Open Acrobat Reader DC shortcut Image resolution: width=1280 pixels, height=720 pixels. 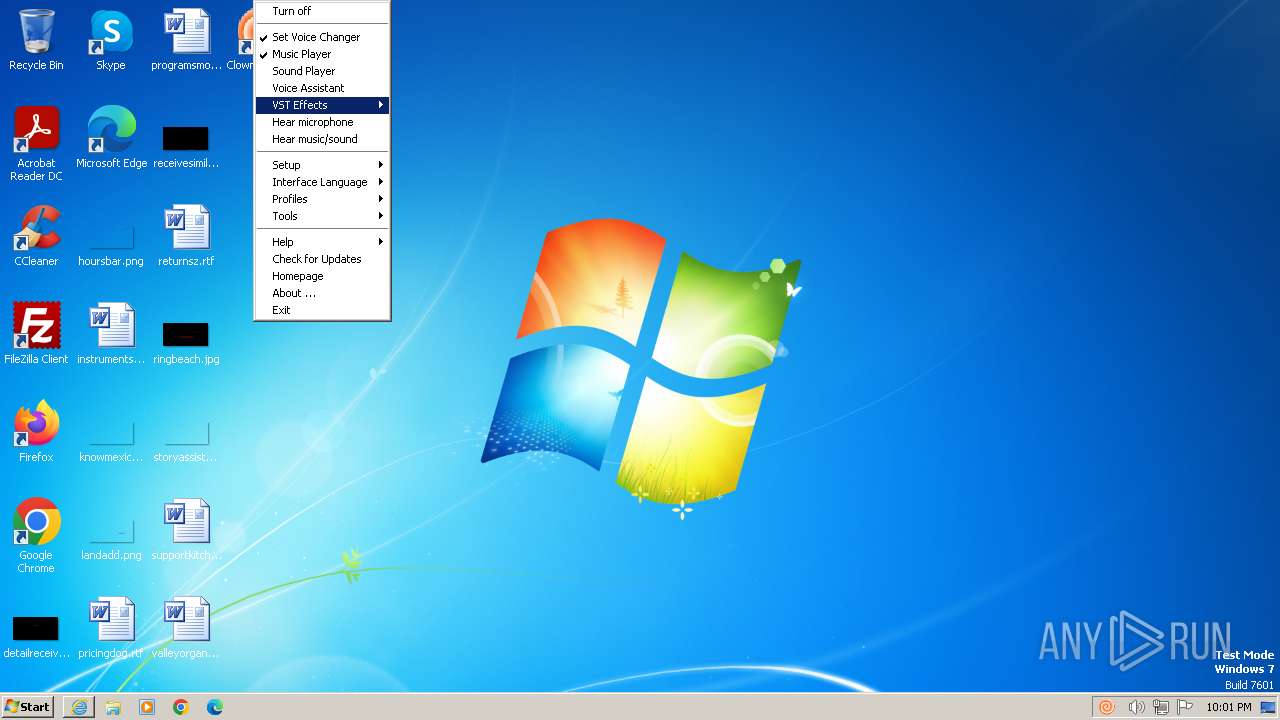click(x=36, y=143)
